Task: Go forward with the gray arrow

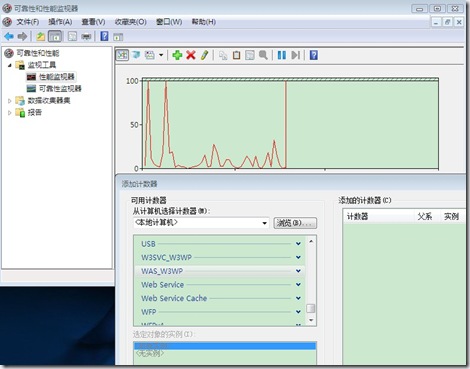Action: pyautogui.click(x=22, y=36)
